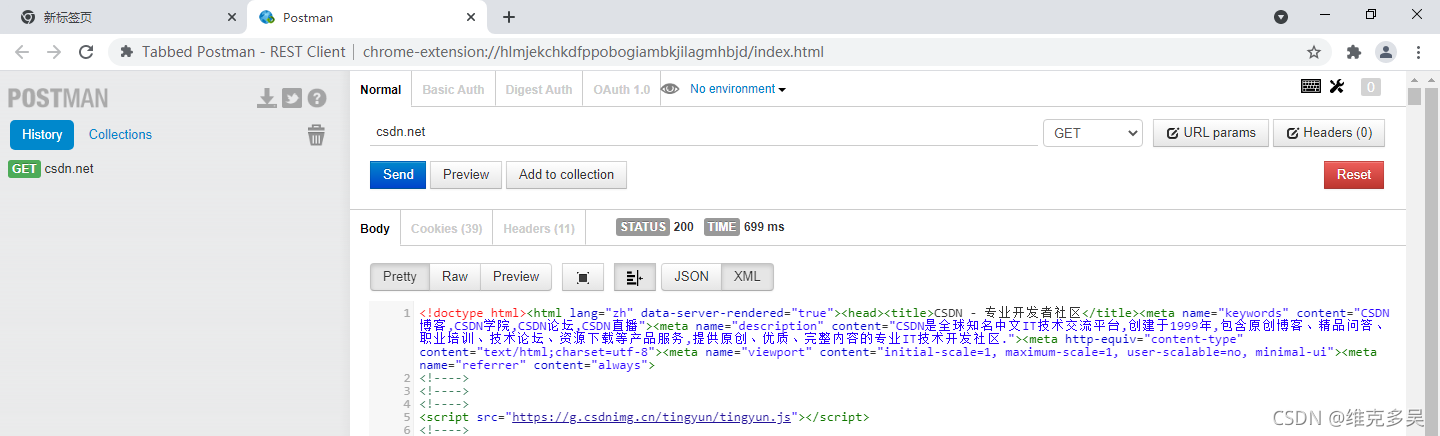This screenshot has width=1440, height=436.
Task: Set response format to JSON
Action: coord(692,277)
